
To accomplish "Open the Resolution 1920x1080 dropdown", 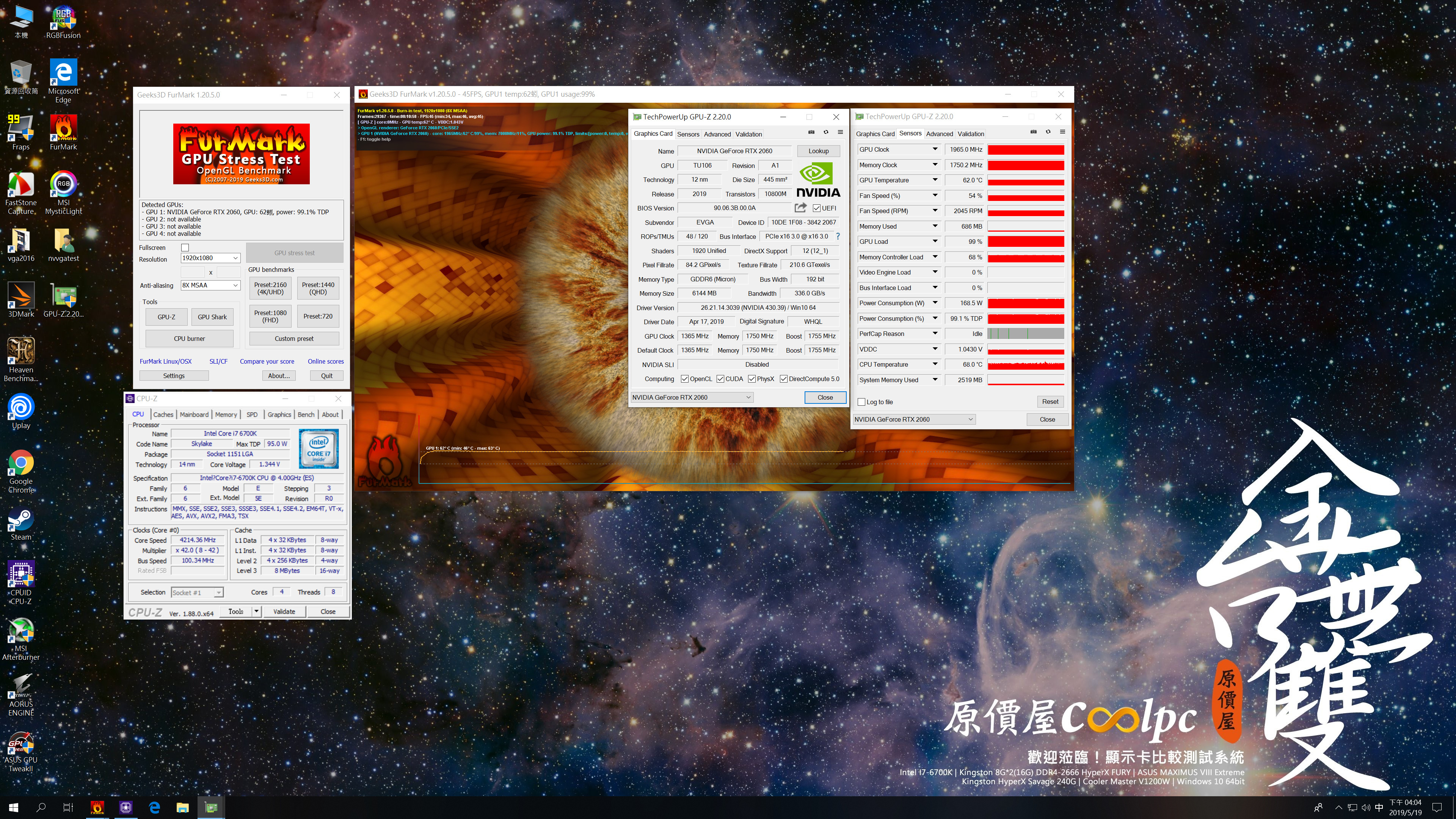I will tap(210, 258).
